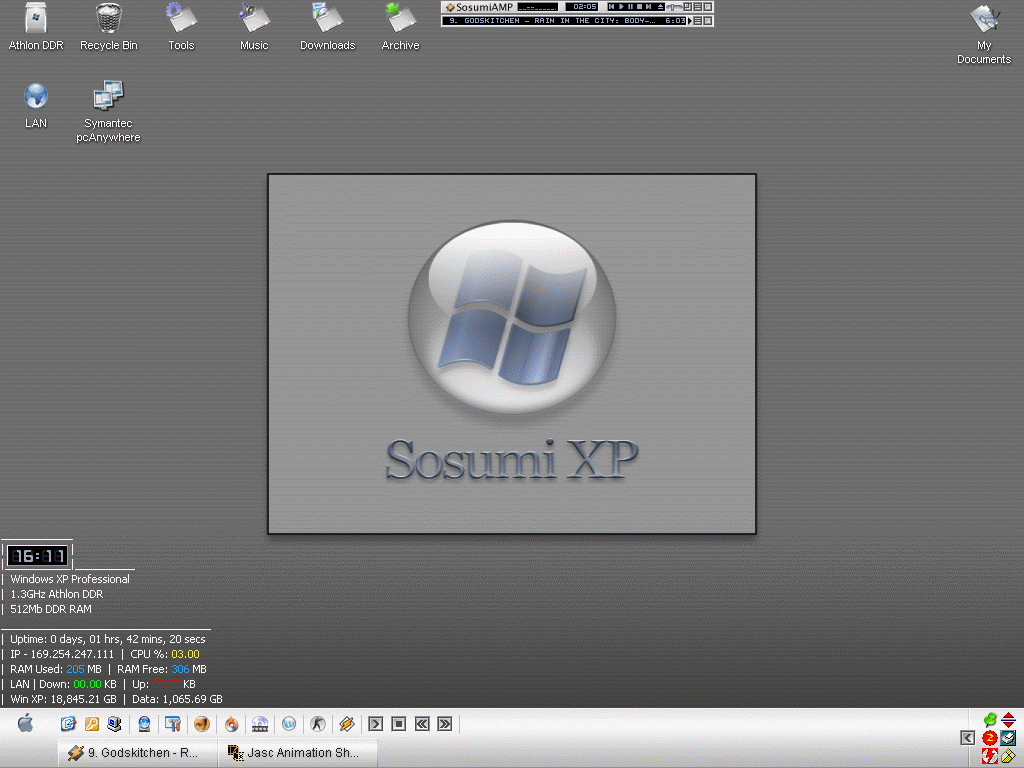Click the green pushpin tray icon
The height and width of the screenshot is (768, 1024).
(990, 720)
